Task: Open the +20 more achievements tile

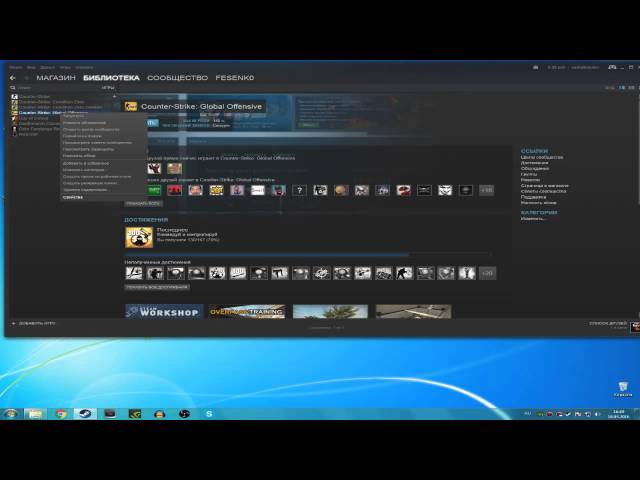Action: pyautogui.click(x=487, y=273)
